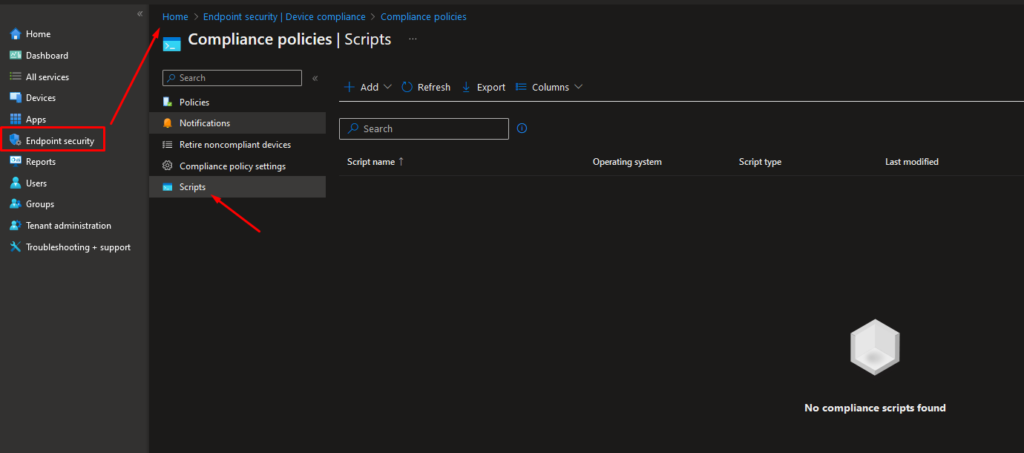Click the Retire noncompliant devices list icon

click(x=168, y=145)
